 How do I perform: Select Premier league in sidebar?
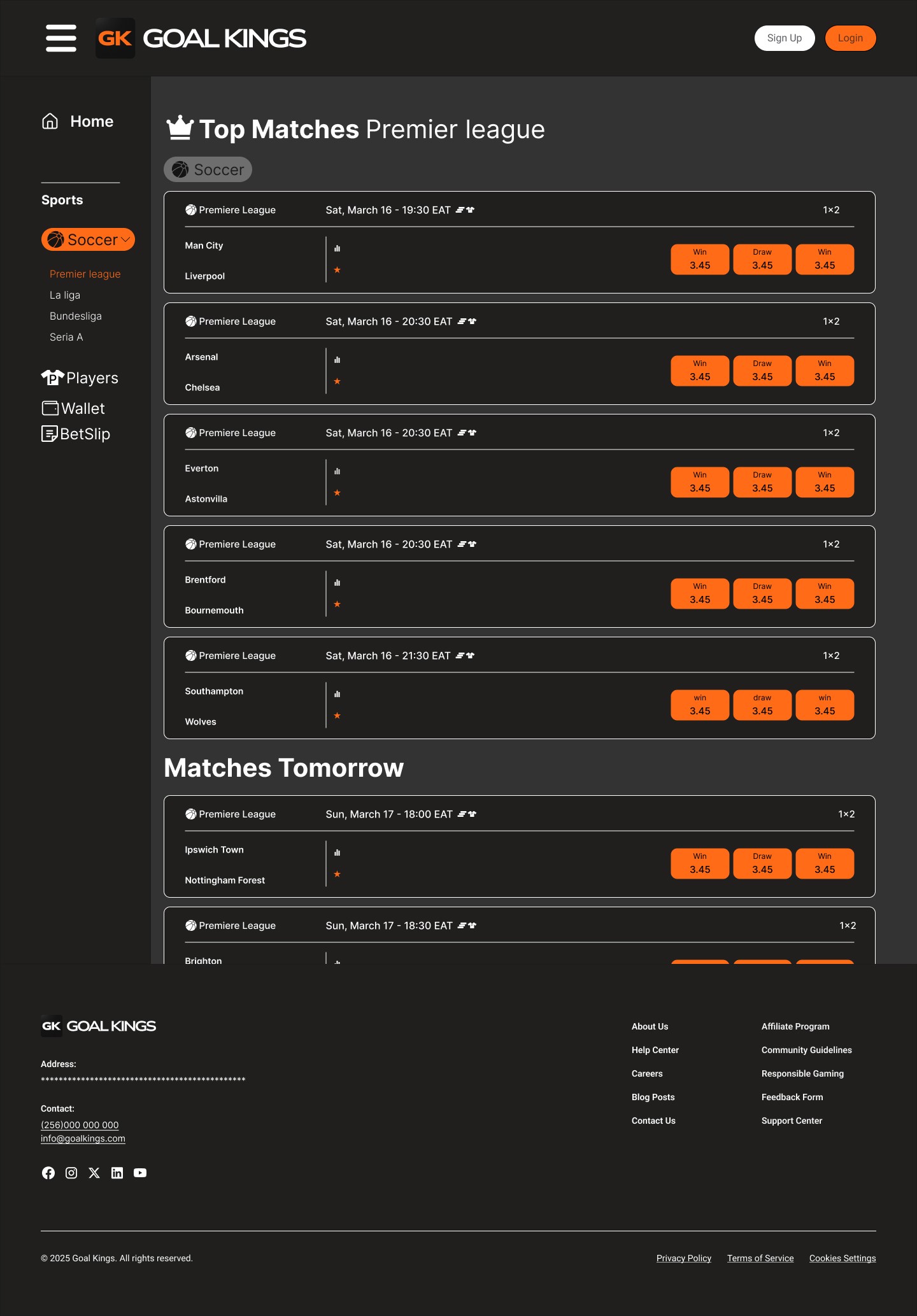85,274
